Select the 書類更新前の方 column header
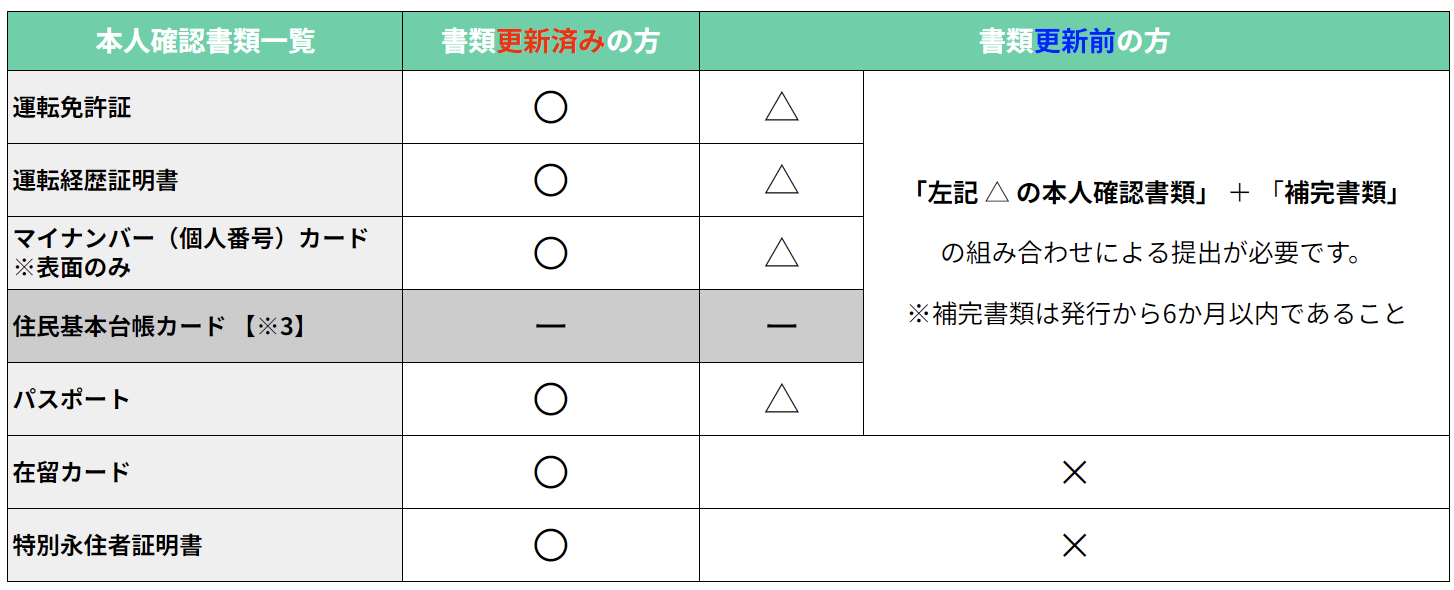The height and width of the screenshot is (590, 1454). (x=1075, y=41)
